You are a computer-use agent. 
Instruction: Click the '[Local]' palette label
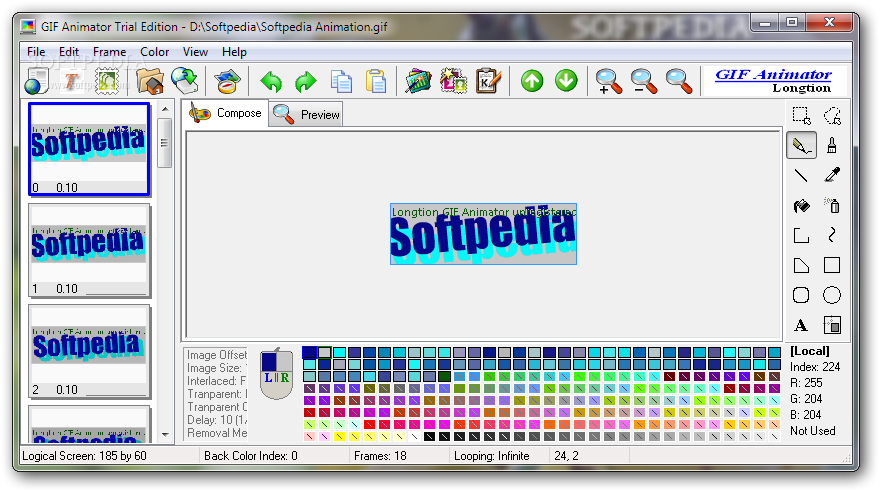click(x=809, y=351)
